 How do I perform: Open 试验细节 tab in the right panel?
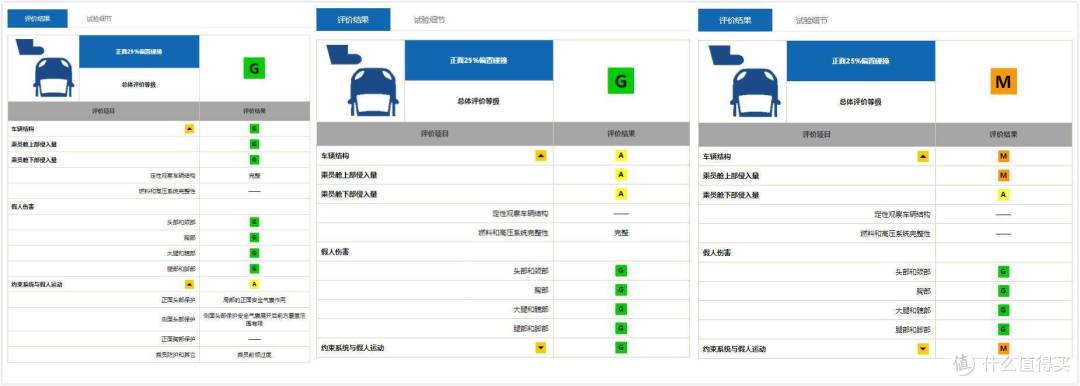(x=811, y=20)
